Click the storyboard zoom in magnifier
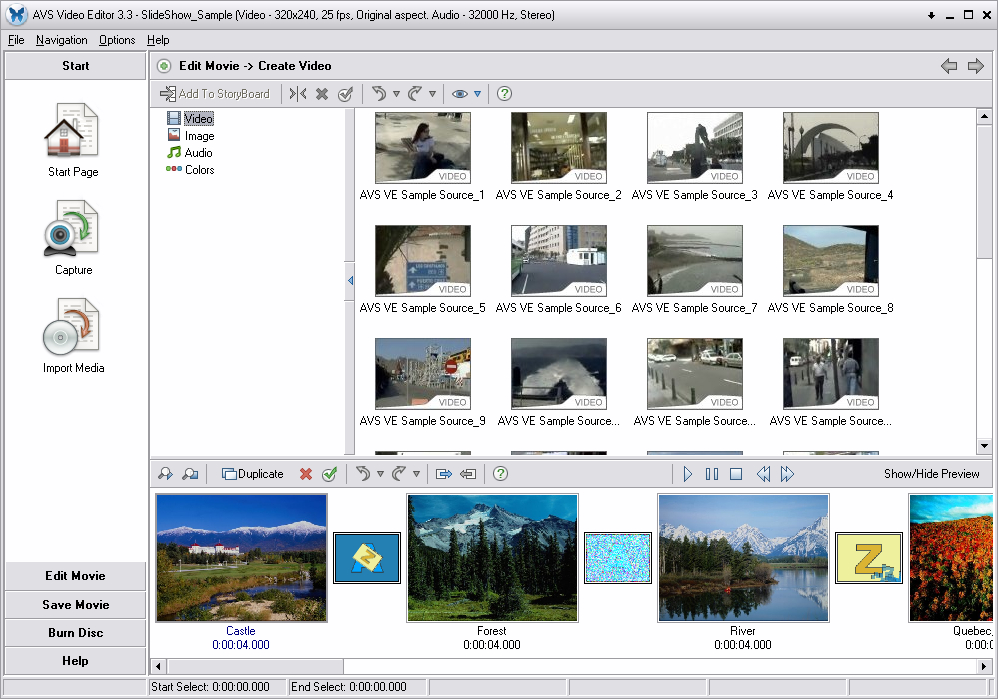 click(x=166, y=474)
